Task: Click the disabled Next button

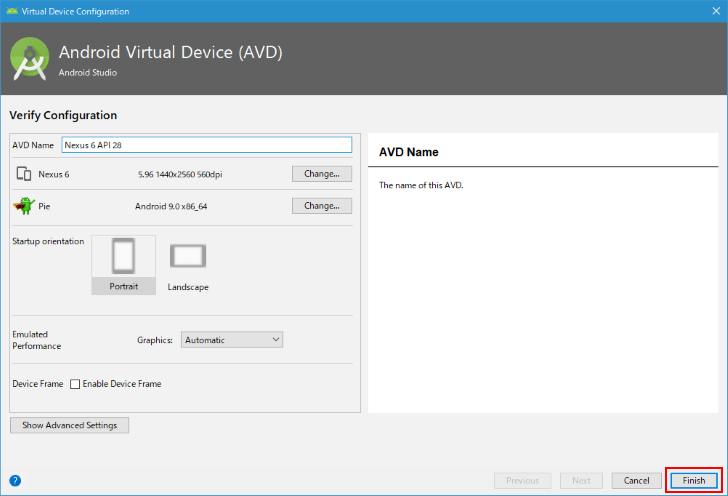Action: (581, 481)
